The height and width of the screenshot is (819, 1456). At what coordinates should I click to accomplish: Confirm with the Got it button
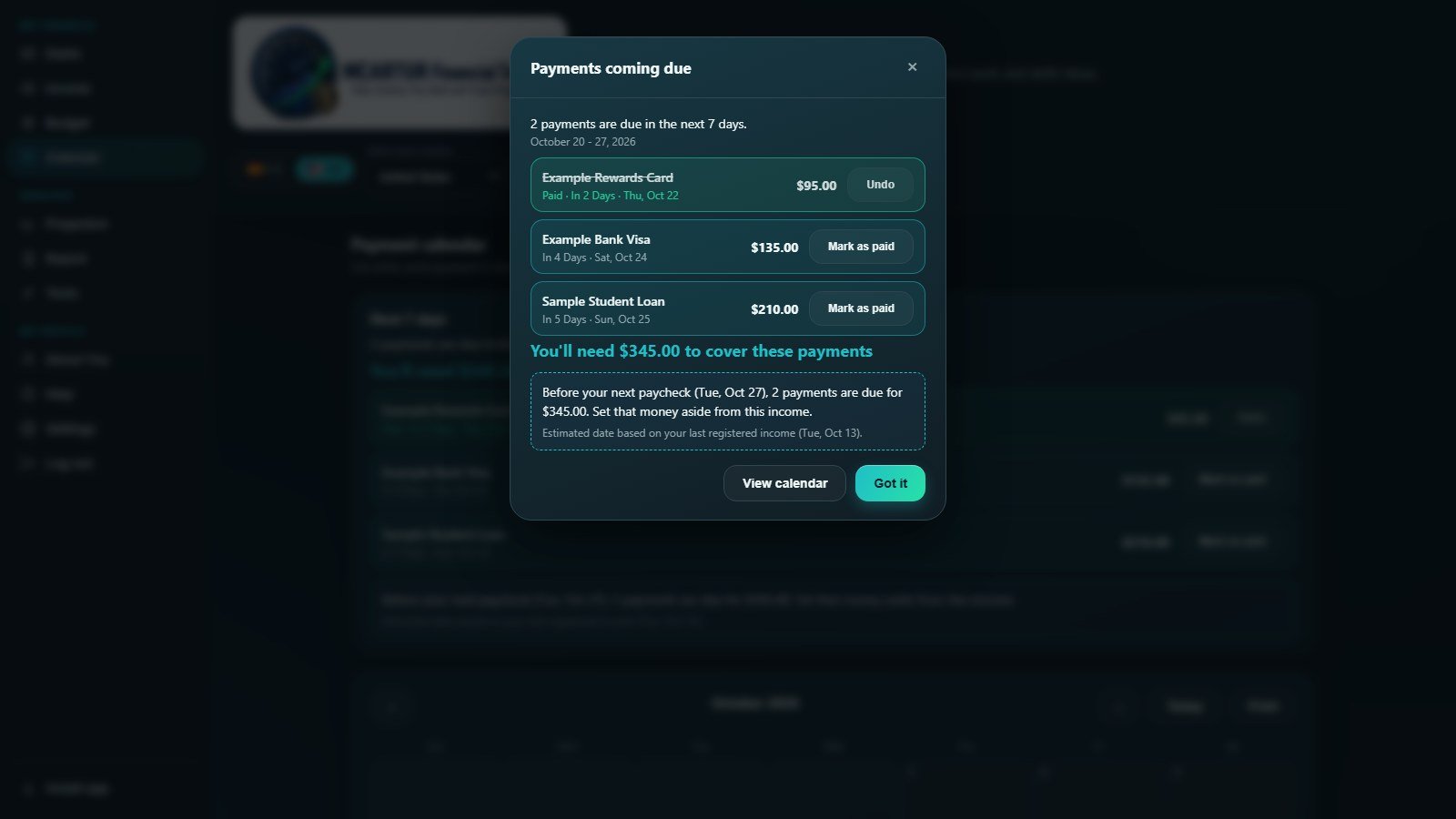890,483
